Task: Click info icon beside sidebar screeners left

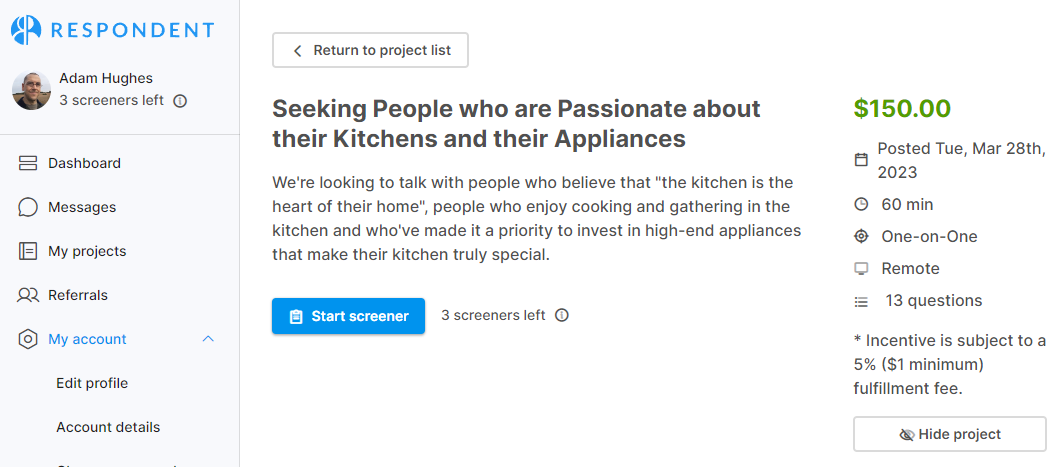Action: [x=180, y=101]
